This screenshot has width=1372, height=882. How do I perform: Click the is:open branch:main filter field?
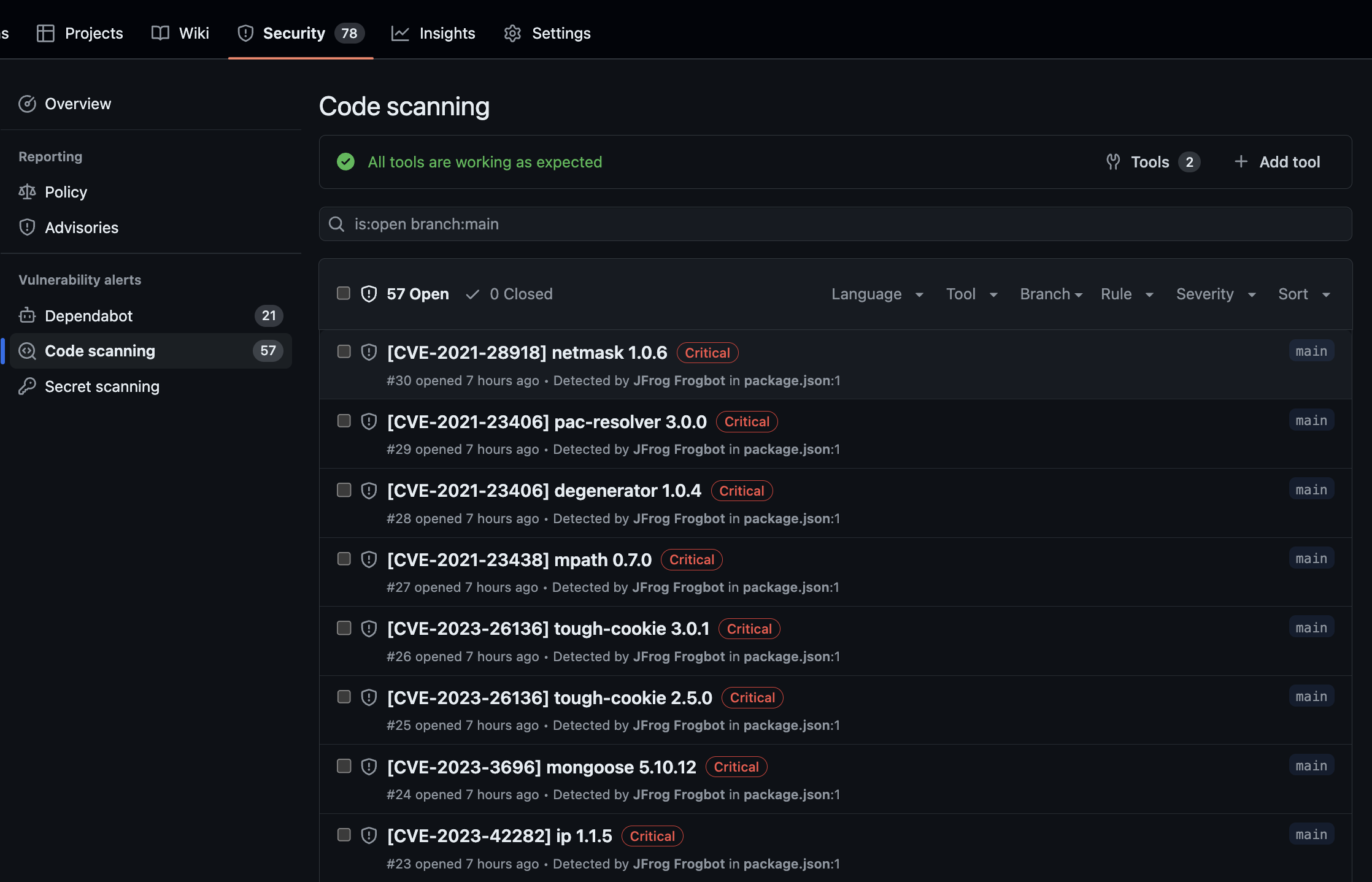click(x=834, y=224)
